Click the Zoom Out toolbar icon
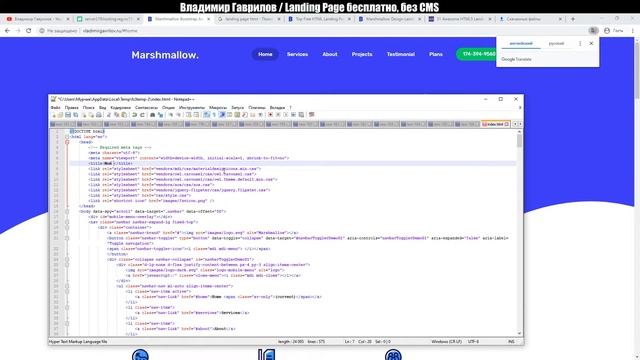This screenshot has height=360, width=640. click(x=178, y=115)
